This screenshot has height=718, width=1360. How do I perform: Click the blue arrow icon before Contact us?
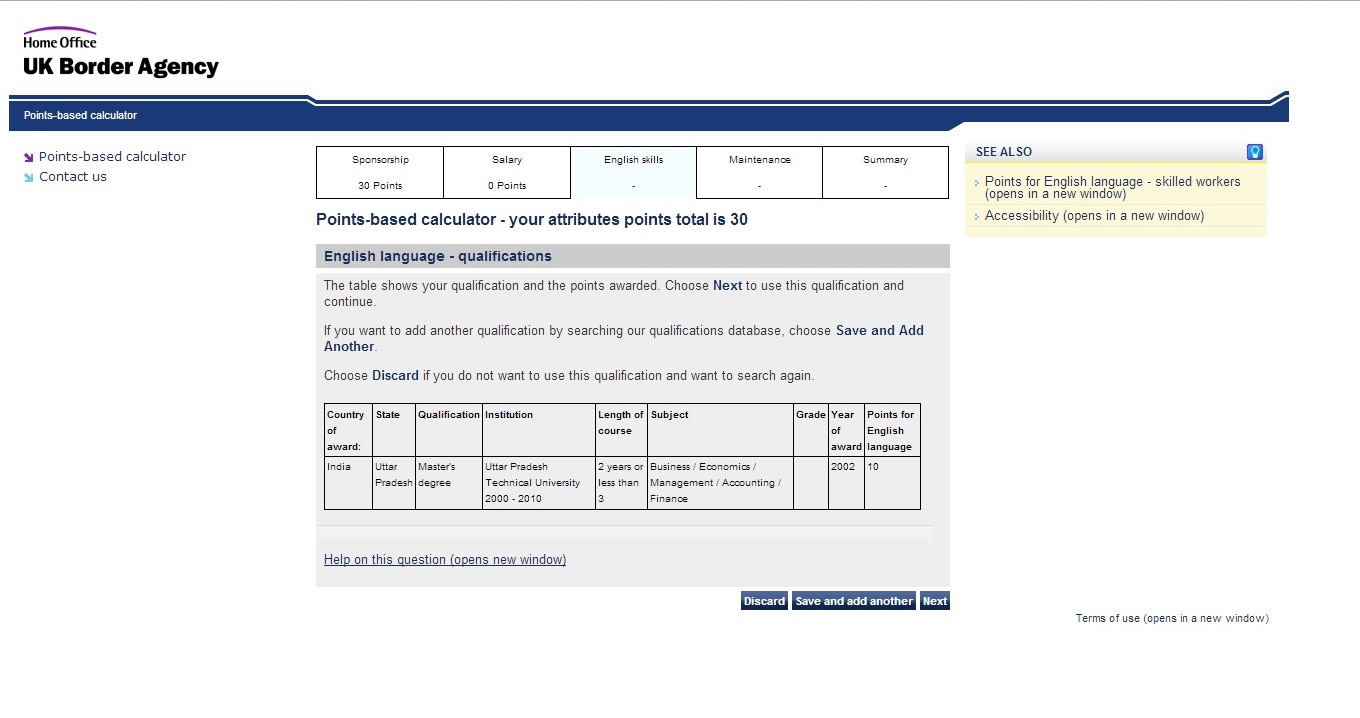pos(29,176)
